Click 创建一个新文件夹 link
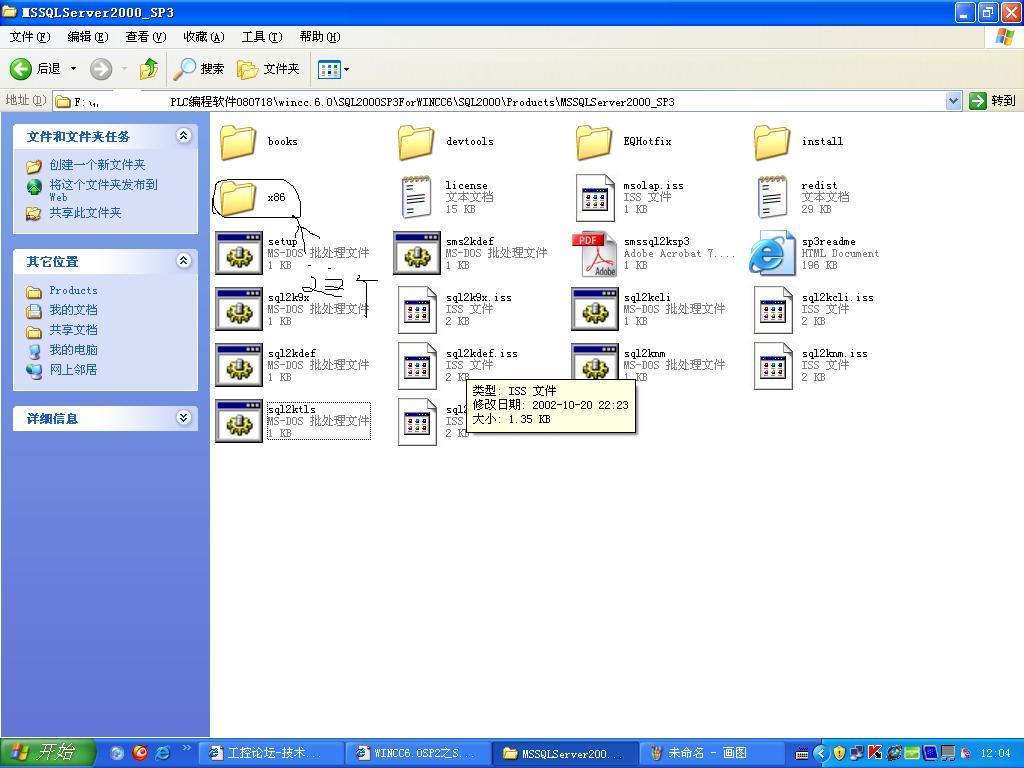This screenshot has width=1024, height=768. click(97, 165)
